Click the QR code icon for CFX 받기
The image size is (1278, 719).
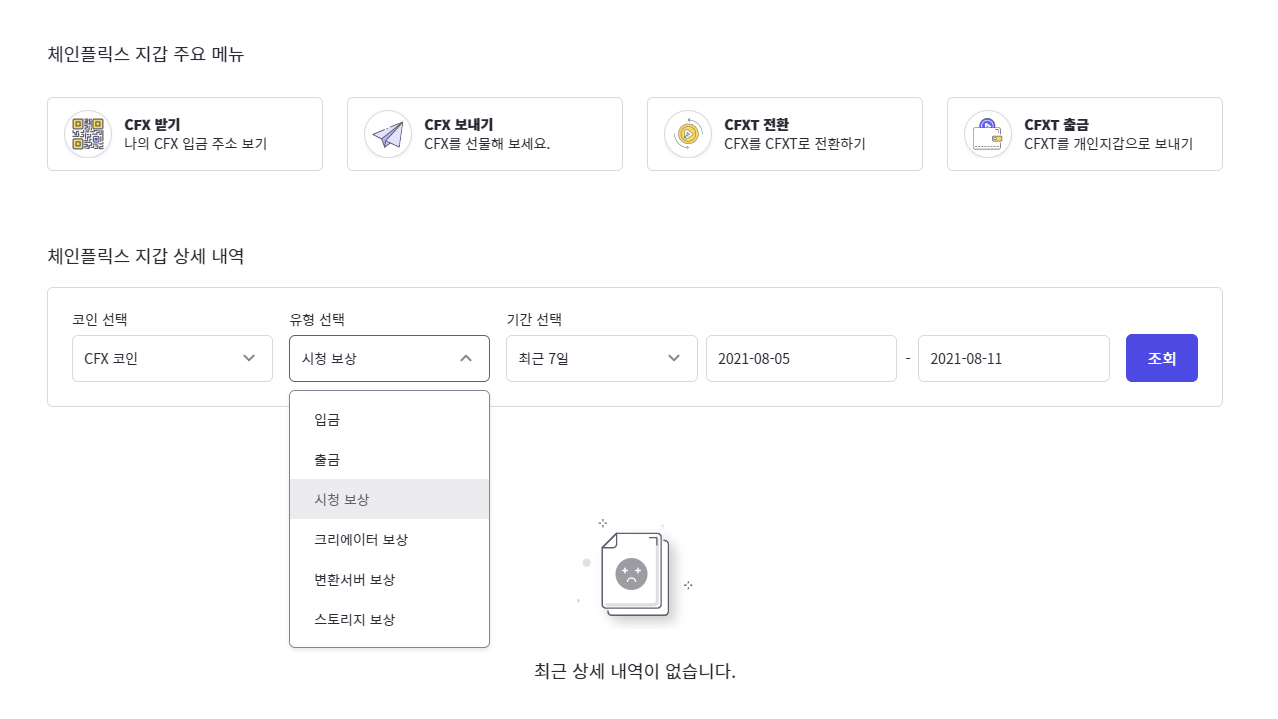(x=87, y=134)
